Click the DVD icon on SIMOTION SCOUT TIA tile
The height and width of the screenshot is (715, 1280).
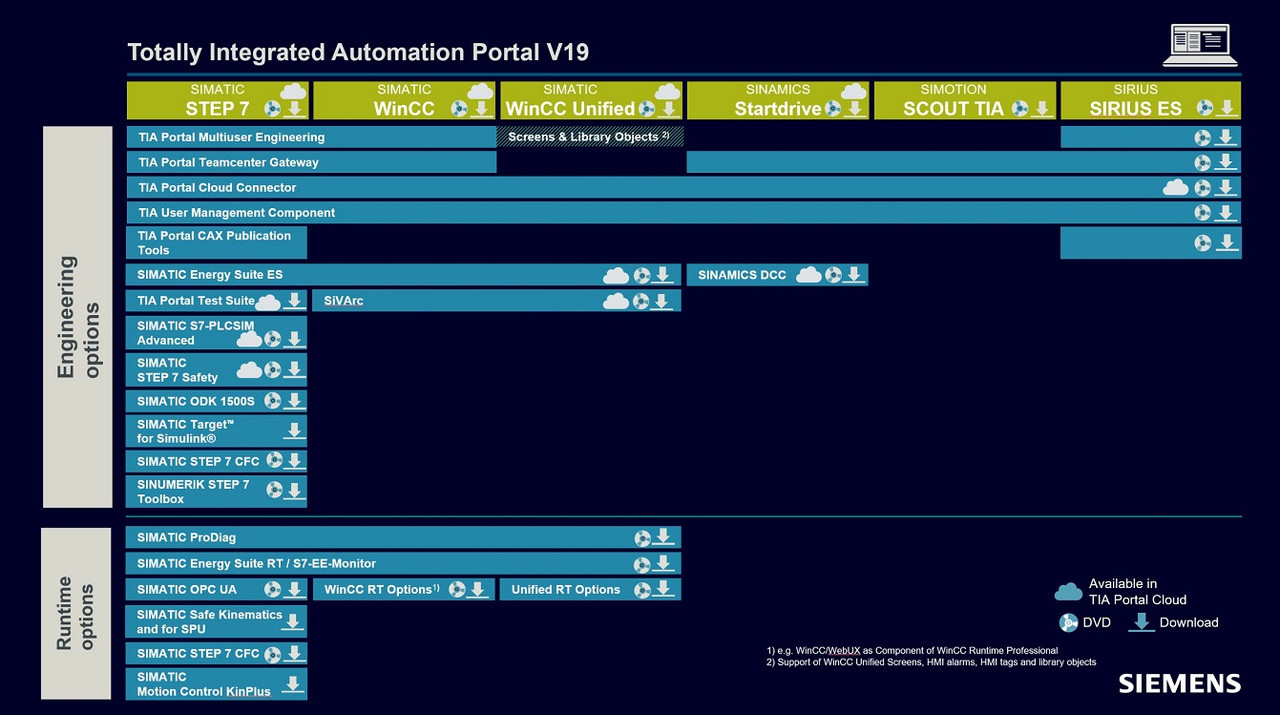click(x=1020, y=109)
